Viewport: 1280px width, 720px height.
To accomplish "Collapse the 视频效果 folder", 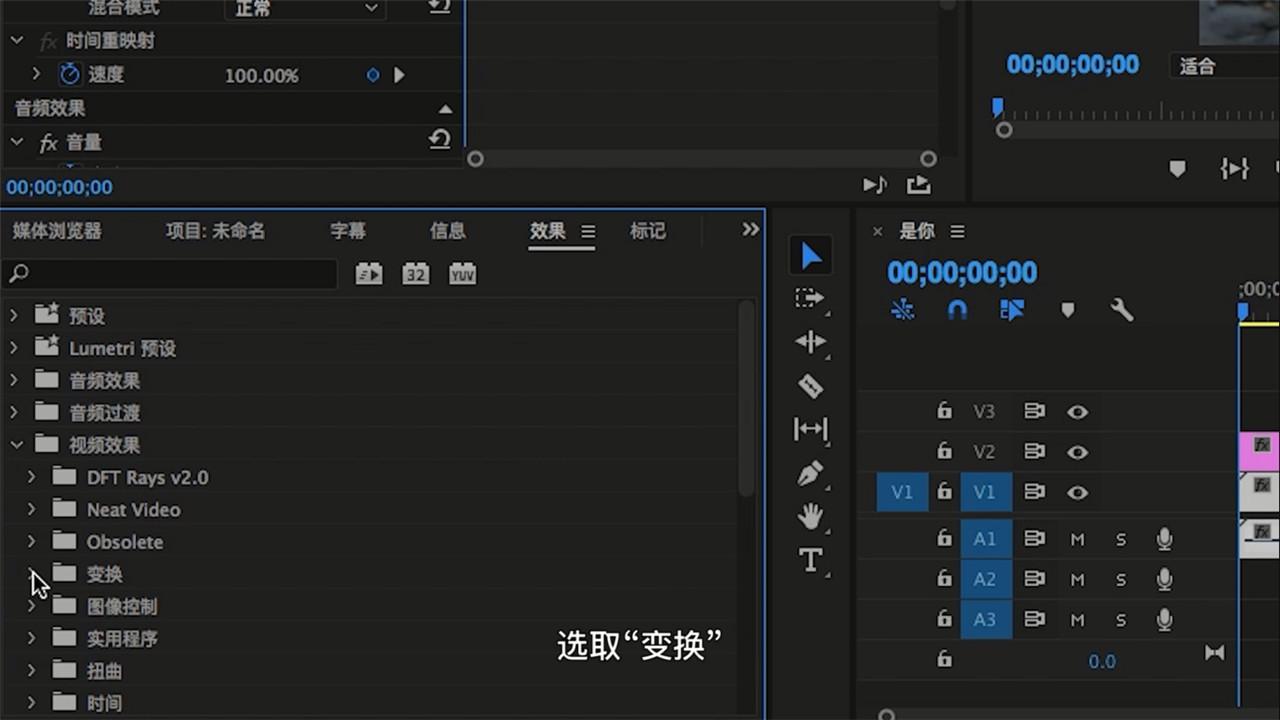I will point(16,444).
